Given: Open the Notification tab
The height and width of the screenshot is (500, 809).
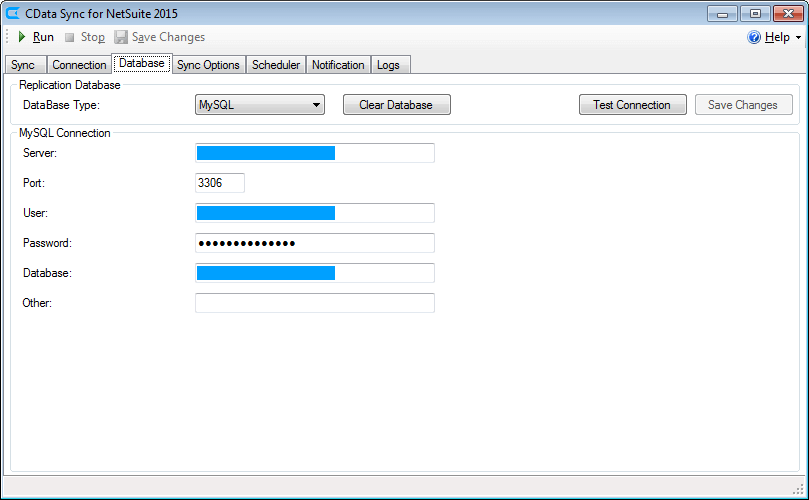Looking at the screenshot, I should (338, 65).
